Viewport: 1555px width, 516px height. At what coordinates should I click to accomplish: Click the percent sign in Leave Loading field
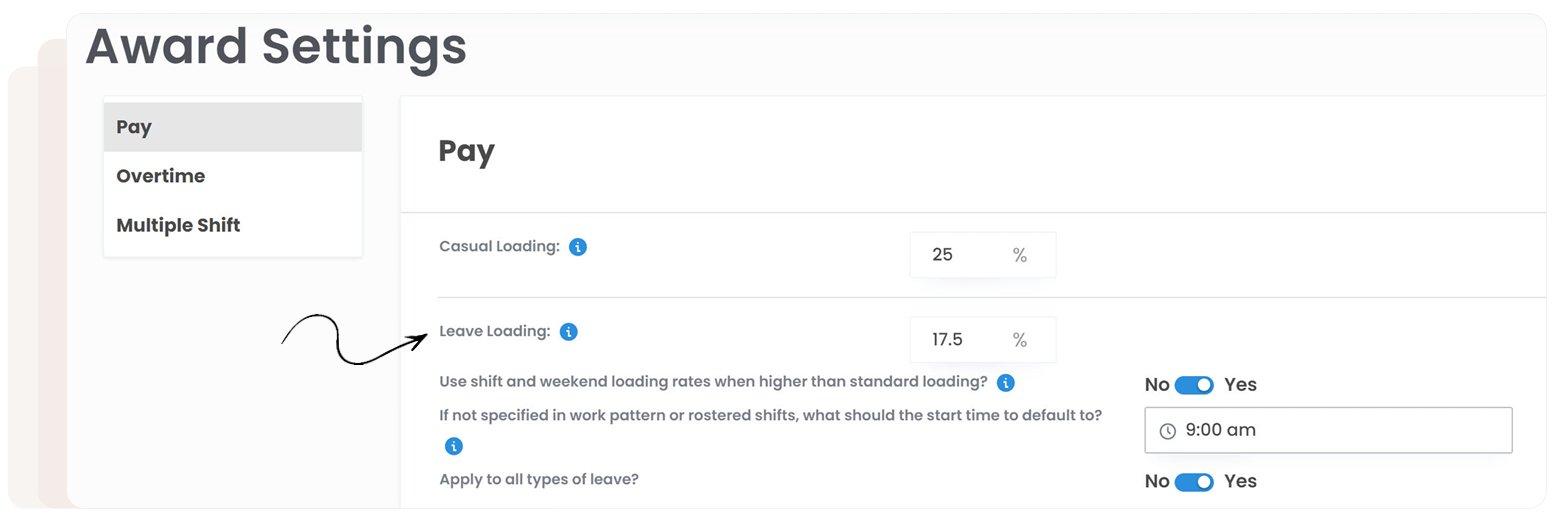pos(1019,340)
